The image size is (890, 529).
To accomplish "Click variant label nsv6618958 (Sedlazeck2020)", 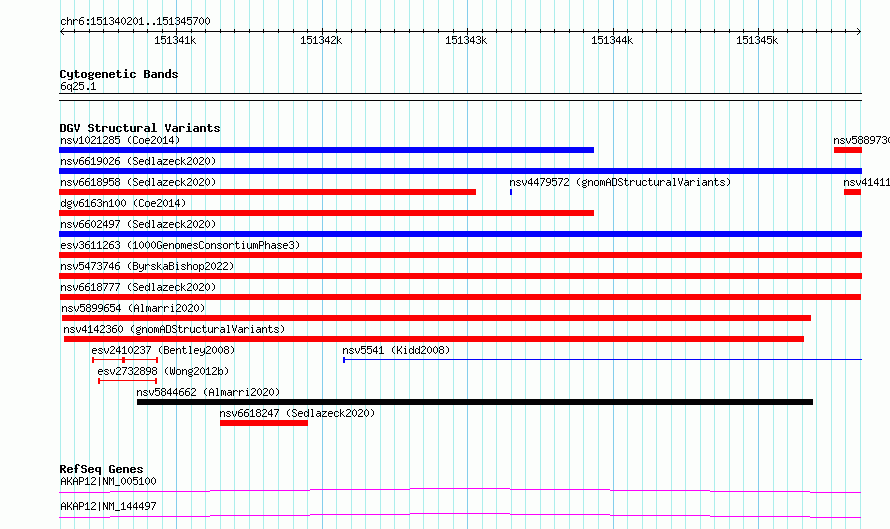I will [138, 182].
